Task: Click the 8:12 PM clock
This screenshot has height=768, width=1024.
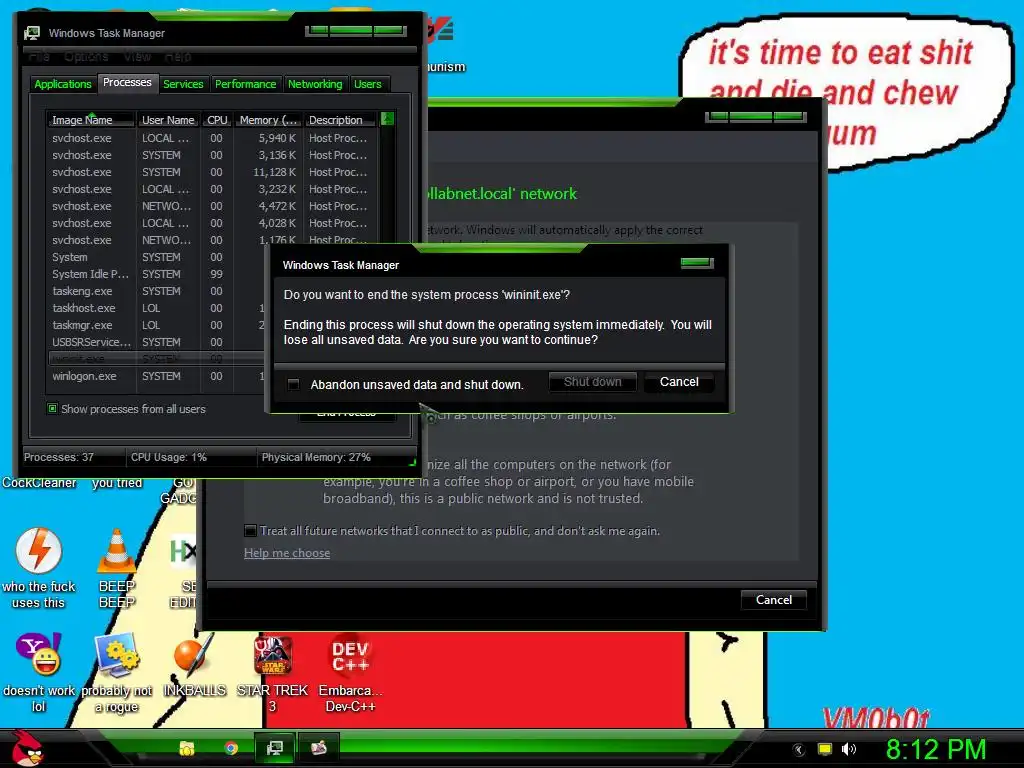Action: (935, 749)
